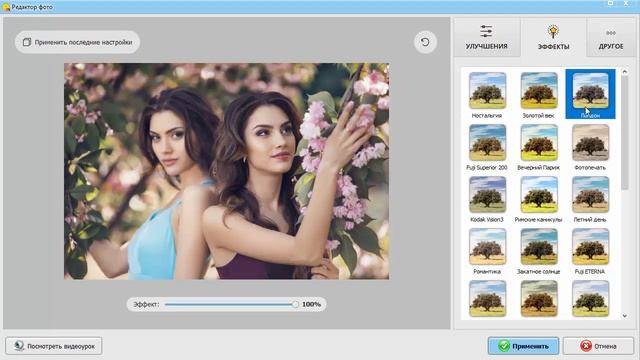Click the 'Редактор фото' title bar app icon
Image resolution: width=640 pixels, height=360 pixels.
[6, 7]
